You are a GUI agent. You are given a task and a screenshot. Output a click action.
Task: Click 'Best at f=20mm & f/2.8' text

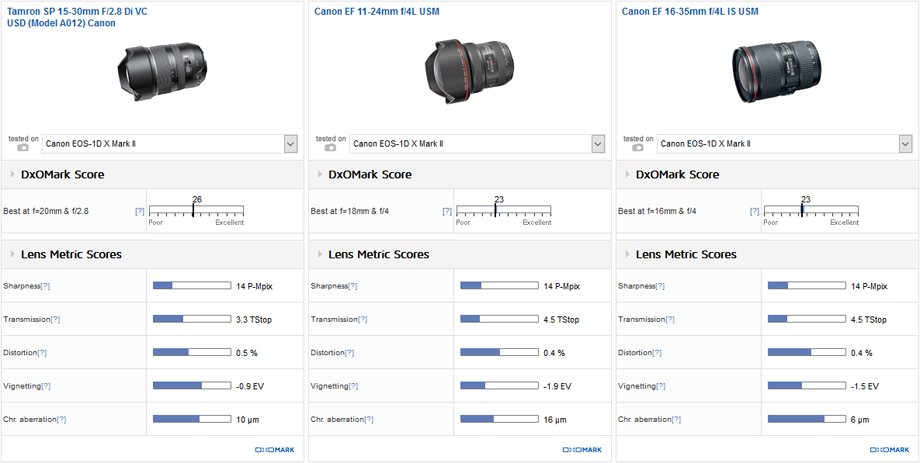[x=46, y=211]
